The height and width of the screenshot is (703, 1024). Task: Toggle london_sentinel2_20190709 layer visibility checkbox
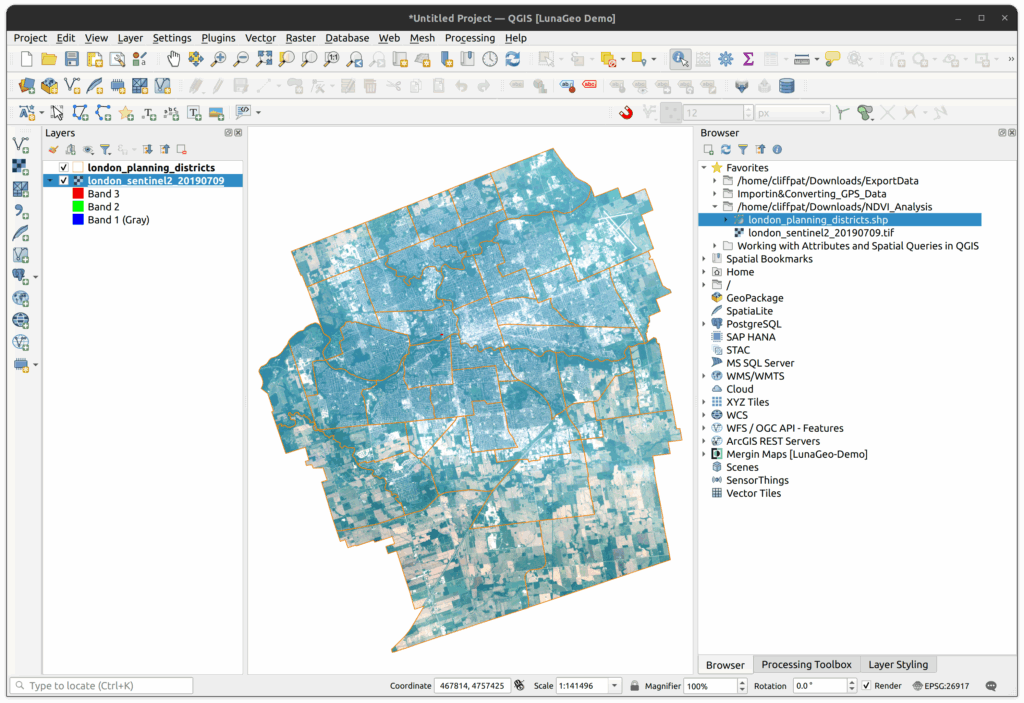click(x=64, y=181)
